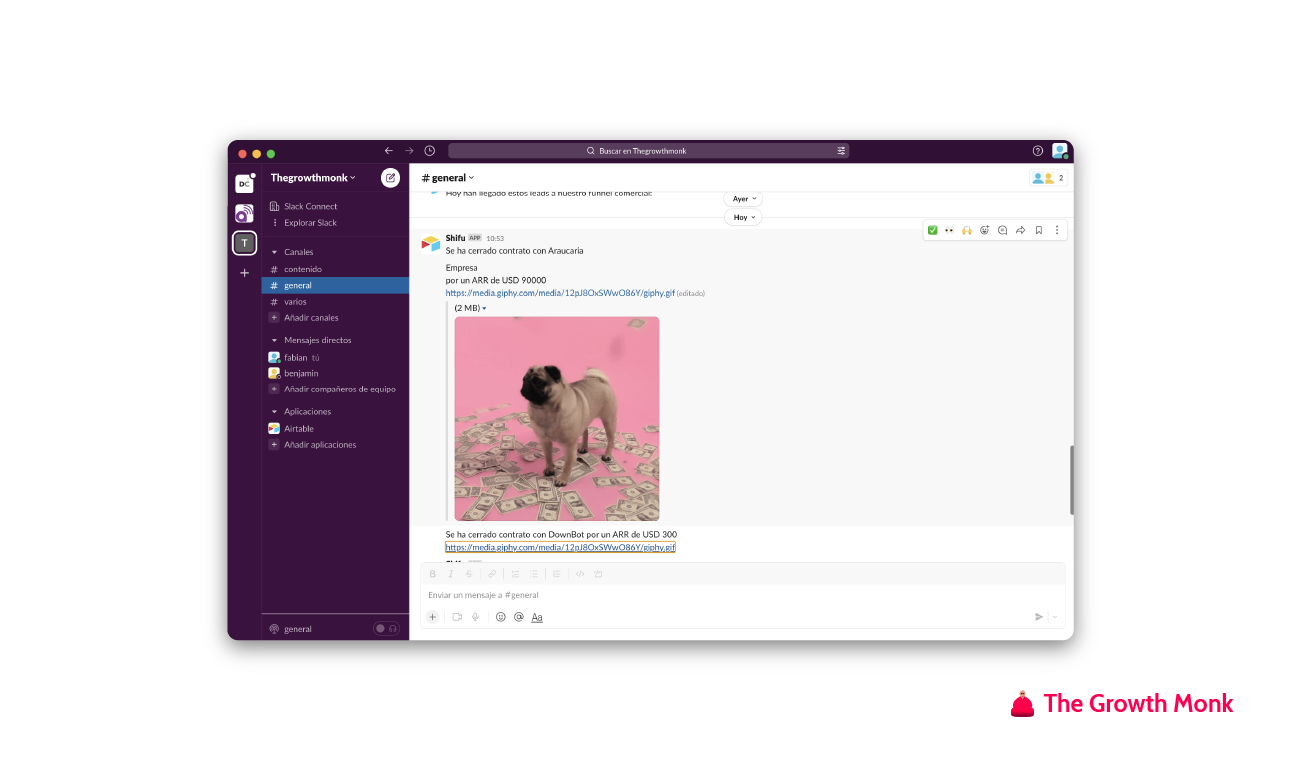Go forward using the history forward arrow
This screenshot has height=781, width=1301.
pyautogui.click(x=409, y=151)
